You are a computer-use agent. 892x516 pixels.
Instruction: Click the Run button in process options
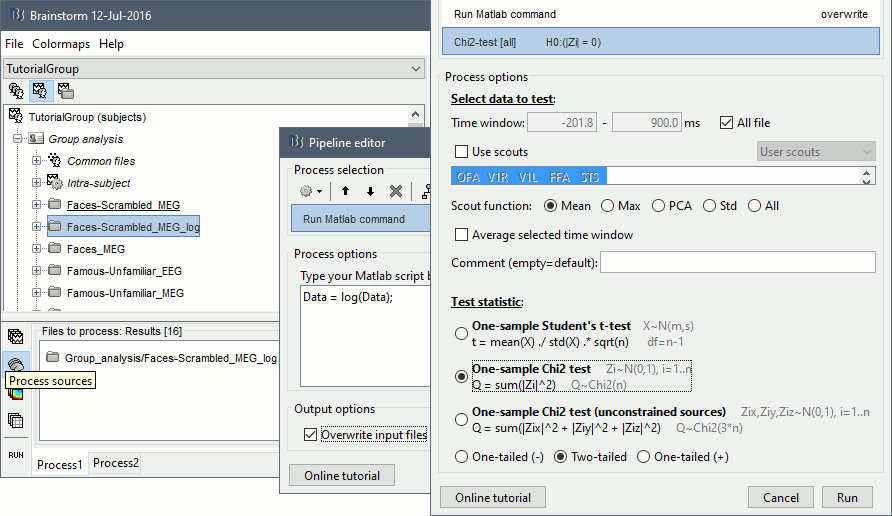pos(847,497)
